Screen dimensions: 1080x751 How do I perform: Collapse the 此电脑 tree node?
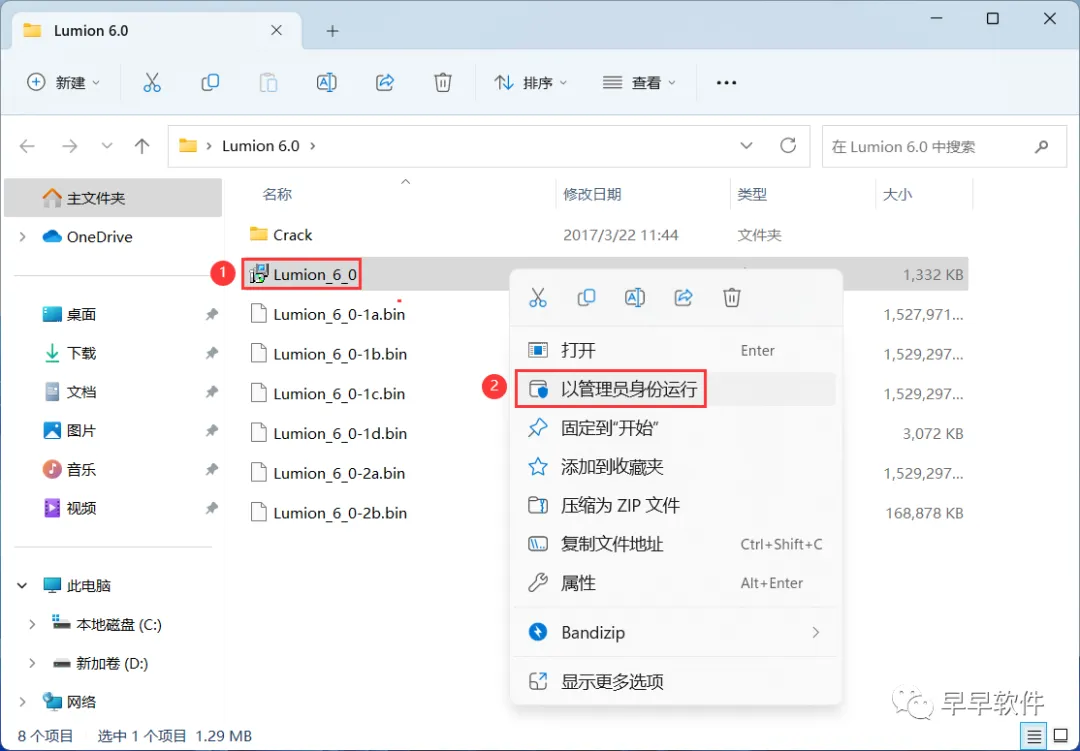(x=23, y=586)
